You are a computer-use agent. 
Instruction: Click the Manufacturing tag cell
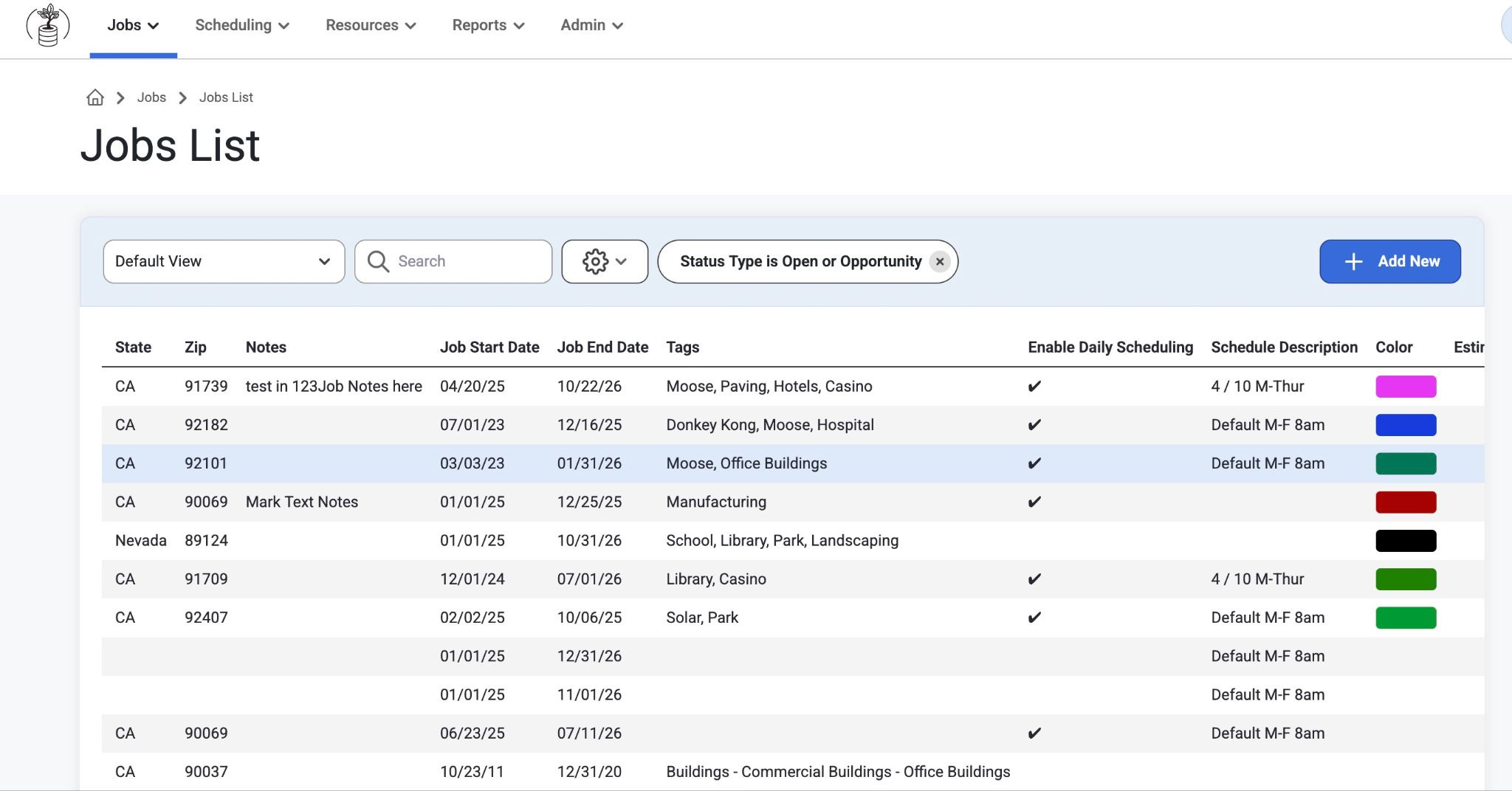tap(716, 502)
